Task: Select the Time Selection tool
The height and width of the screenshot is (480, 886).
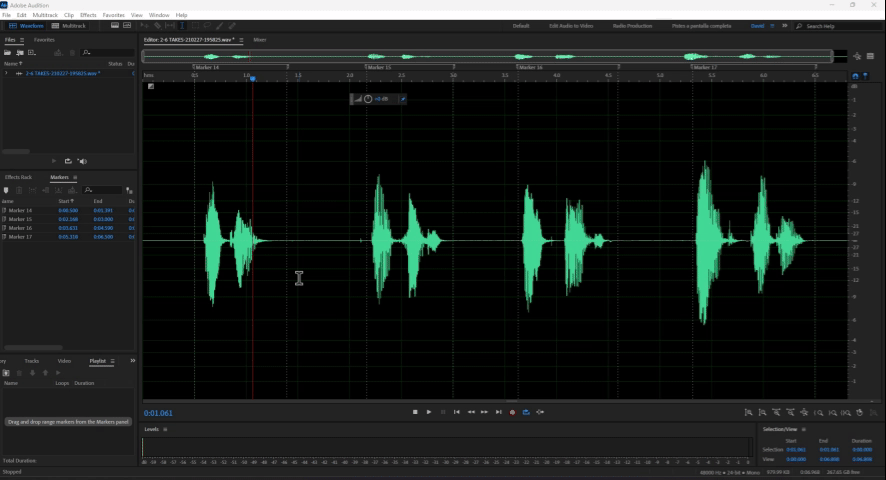Action: click(x=182, y=26)
